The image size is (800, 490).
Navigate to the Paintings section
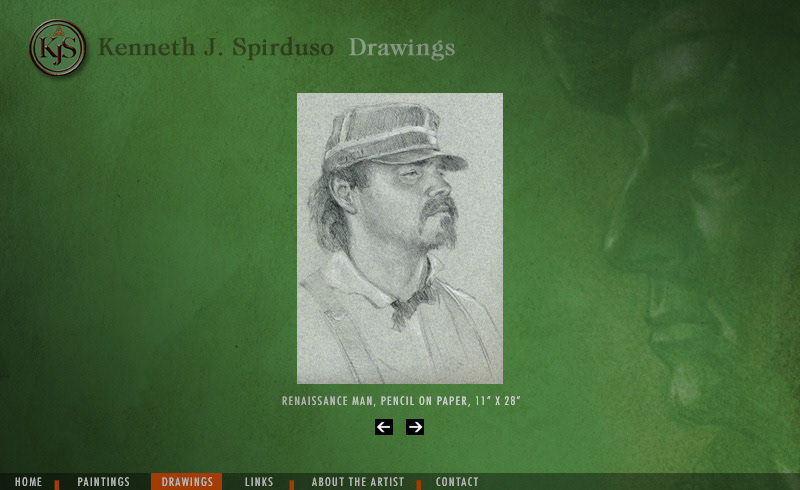(104, 482)
